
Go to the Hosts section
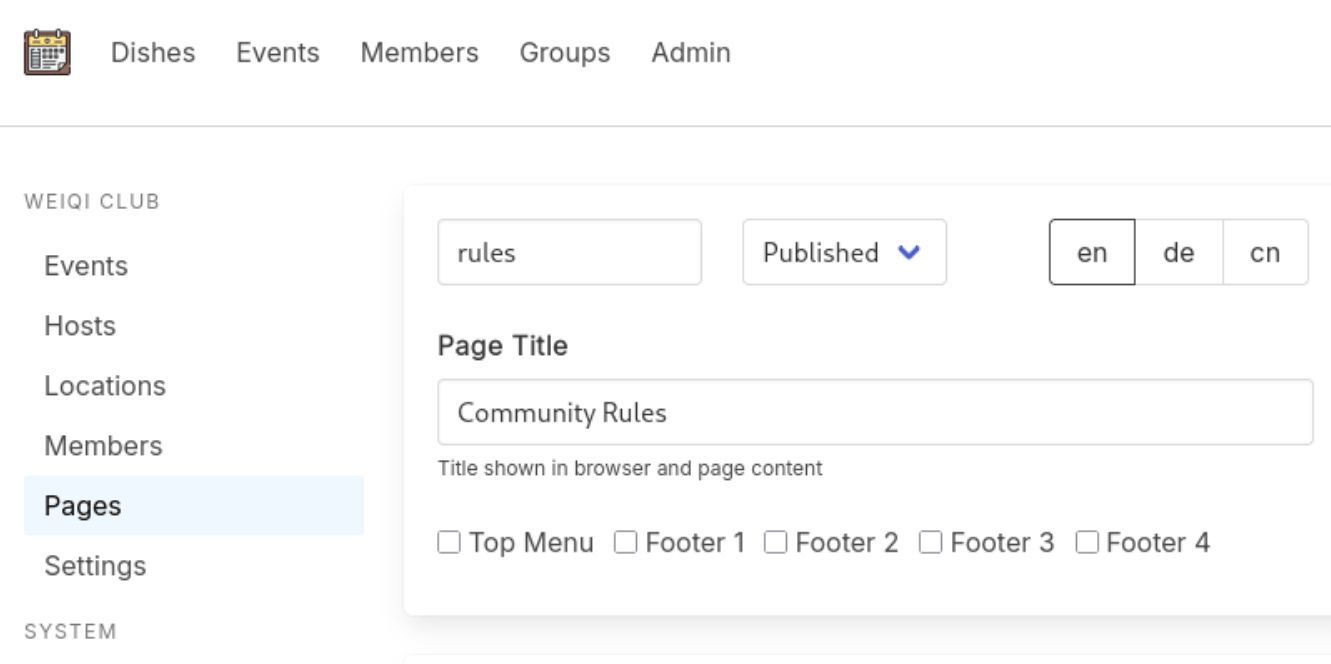79,326
